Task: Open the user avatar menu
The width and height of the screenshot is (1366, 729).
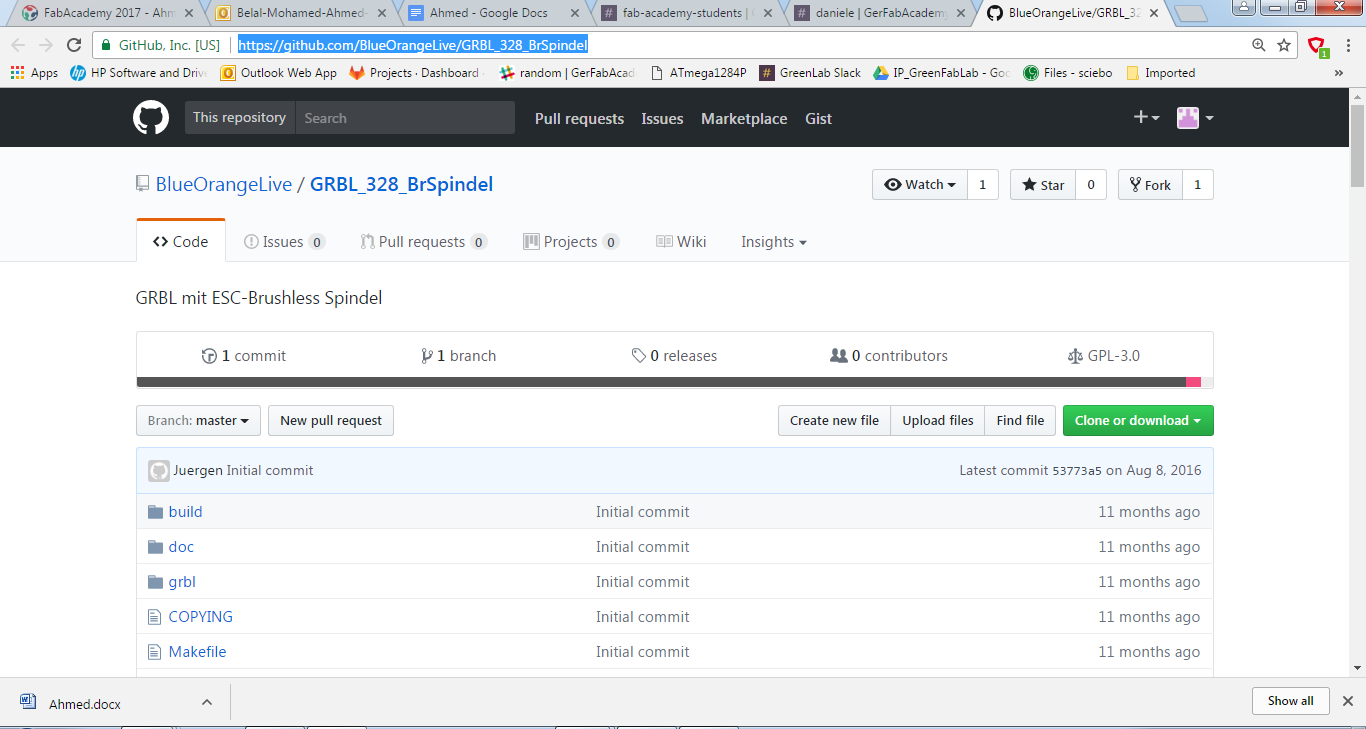Action: pyautogui.click(x=1195, y=118)
